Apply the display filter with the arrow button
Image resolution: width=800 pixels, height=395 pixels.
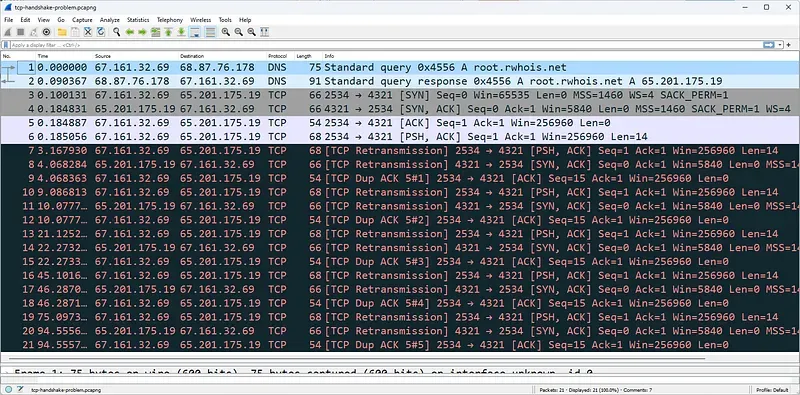coord(768,45)
